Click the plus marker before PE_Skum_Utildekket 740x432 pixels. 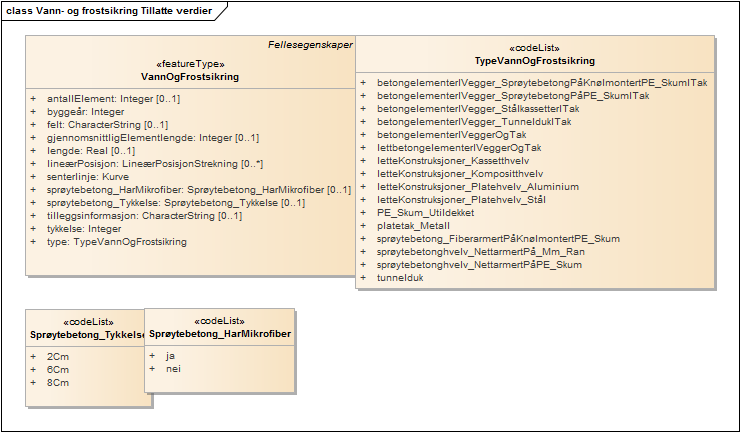click(x=363, y=212)
